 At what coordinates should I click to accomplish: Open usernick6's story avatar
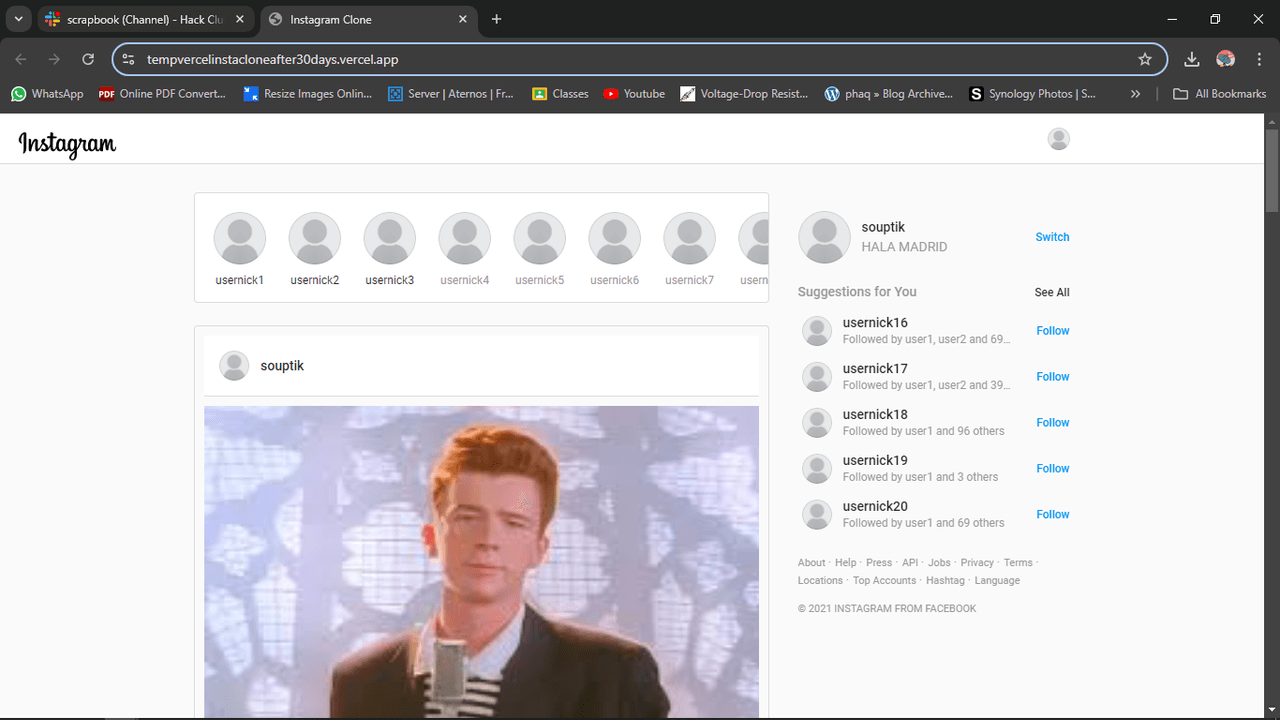tap(614, 238)
